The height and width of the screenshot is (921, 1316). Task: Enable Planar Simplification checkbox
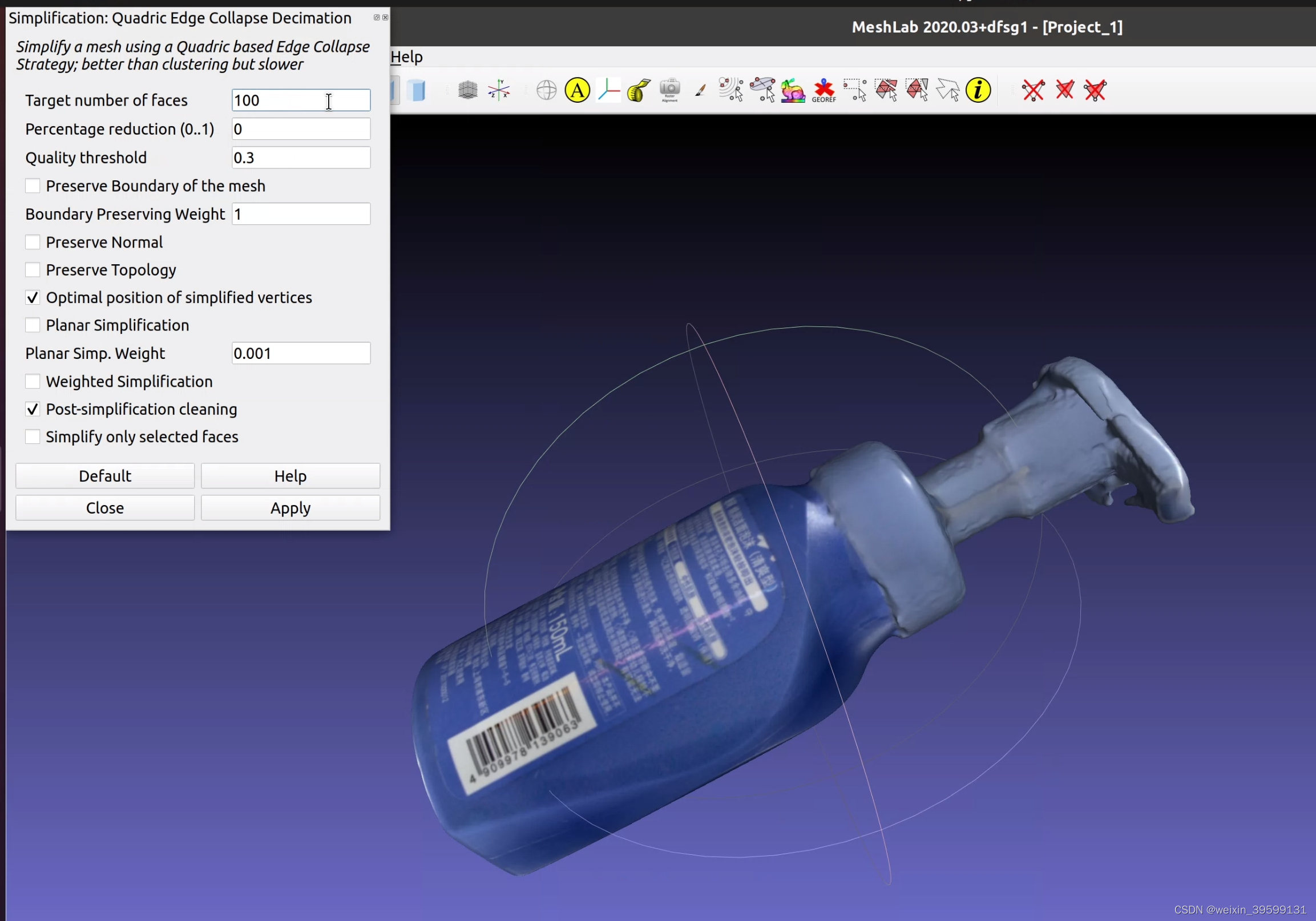pyautogui.click(x=32, y=325)
